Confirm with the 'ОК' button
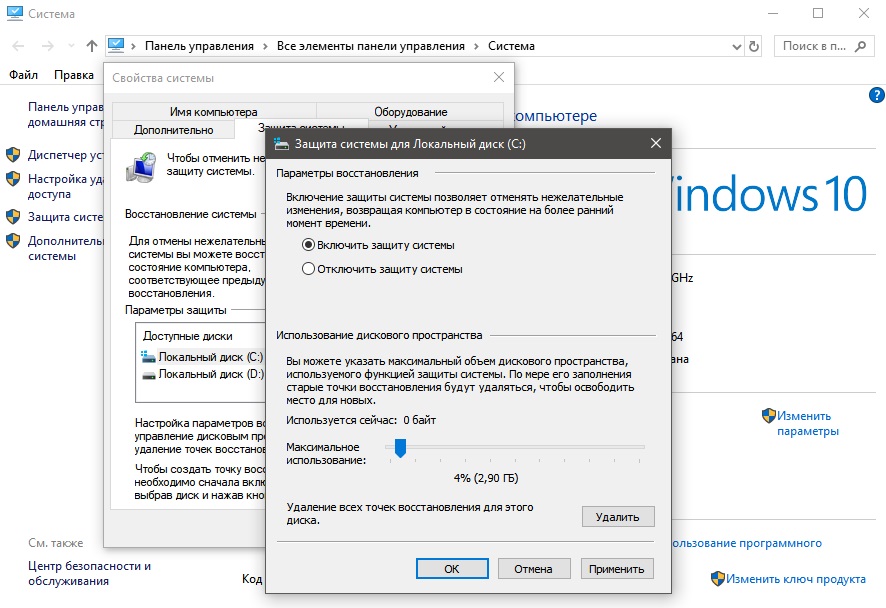 [452, 568]
